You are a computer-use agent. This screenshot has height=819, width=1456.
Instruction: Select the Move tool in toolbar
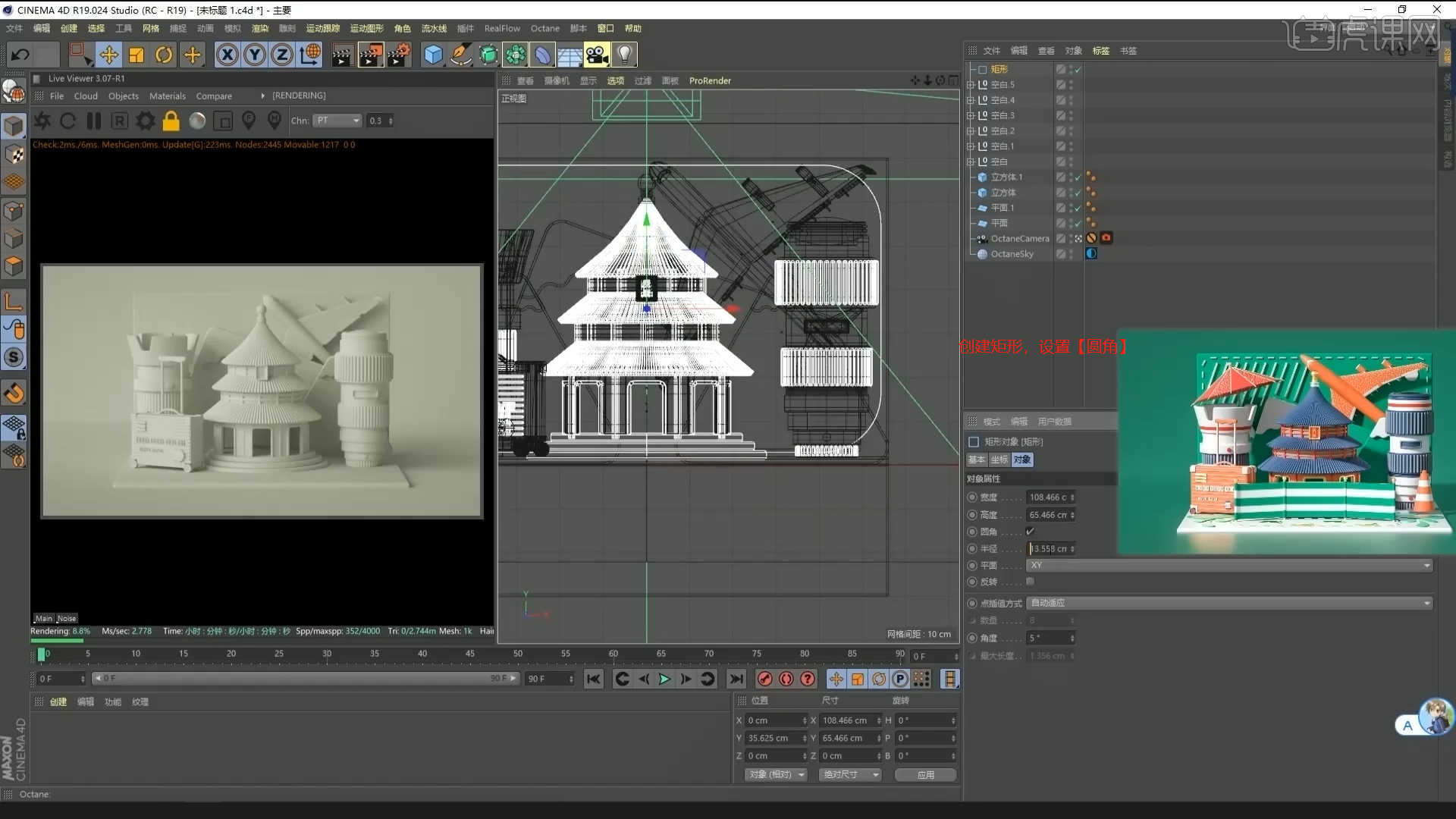tap(108, 55)
